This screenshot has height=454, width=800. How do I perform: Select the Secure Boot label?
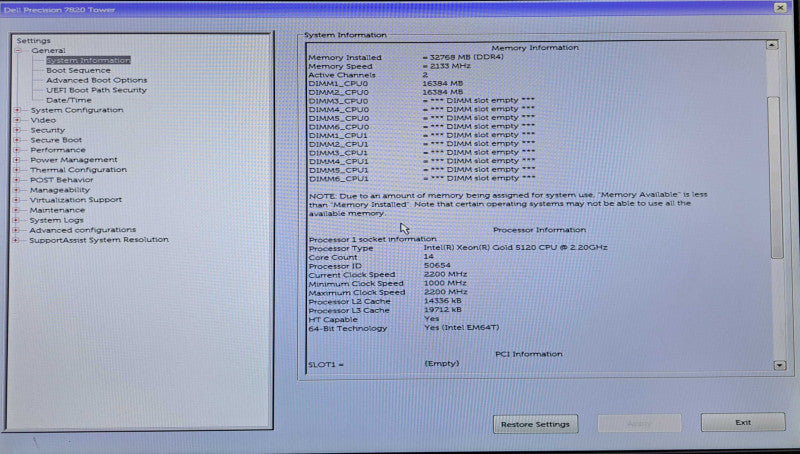(x=56, y=140)
